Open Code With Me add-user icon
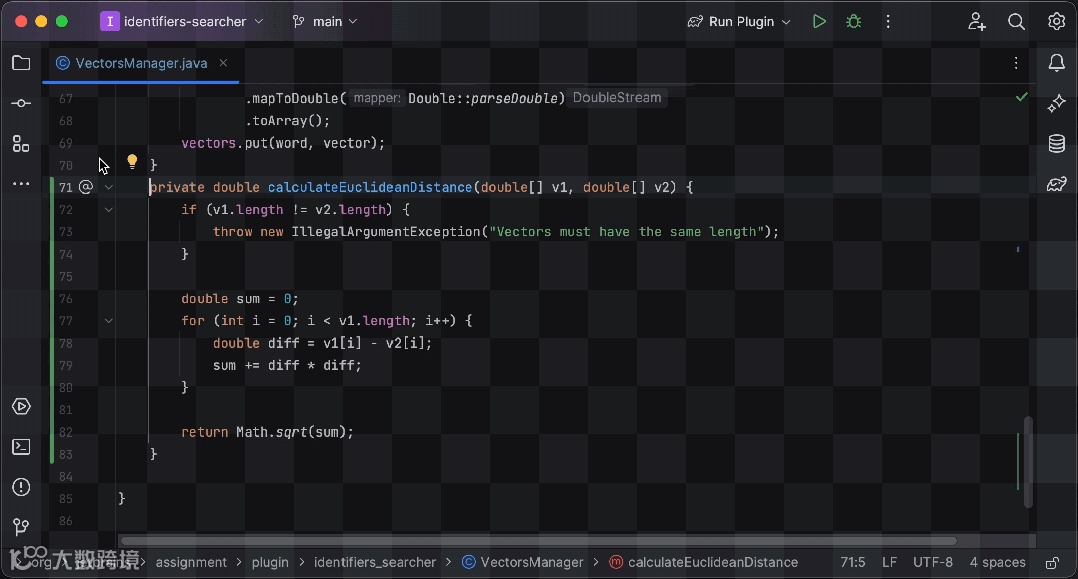1078x579 pixels. coord(977,21)
